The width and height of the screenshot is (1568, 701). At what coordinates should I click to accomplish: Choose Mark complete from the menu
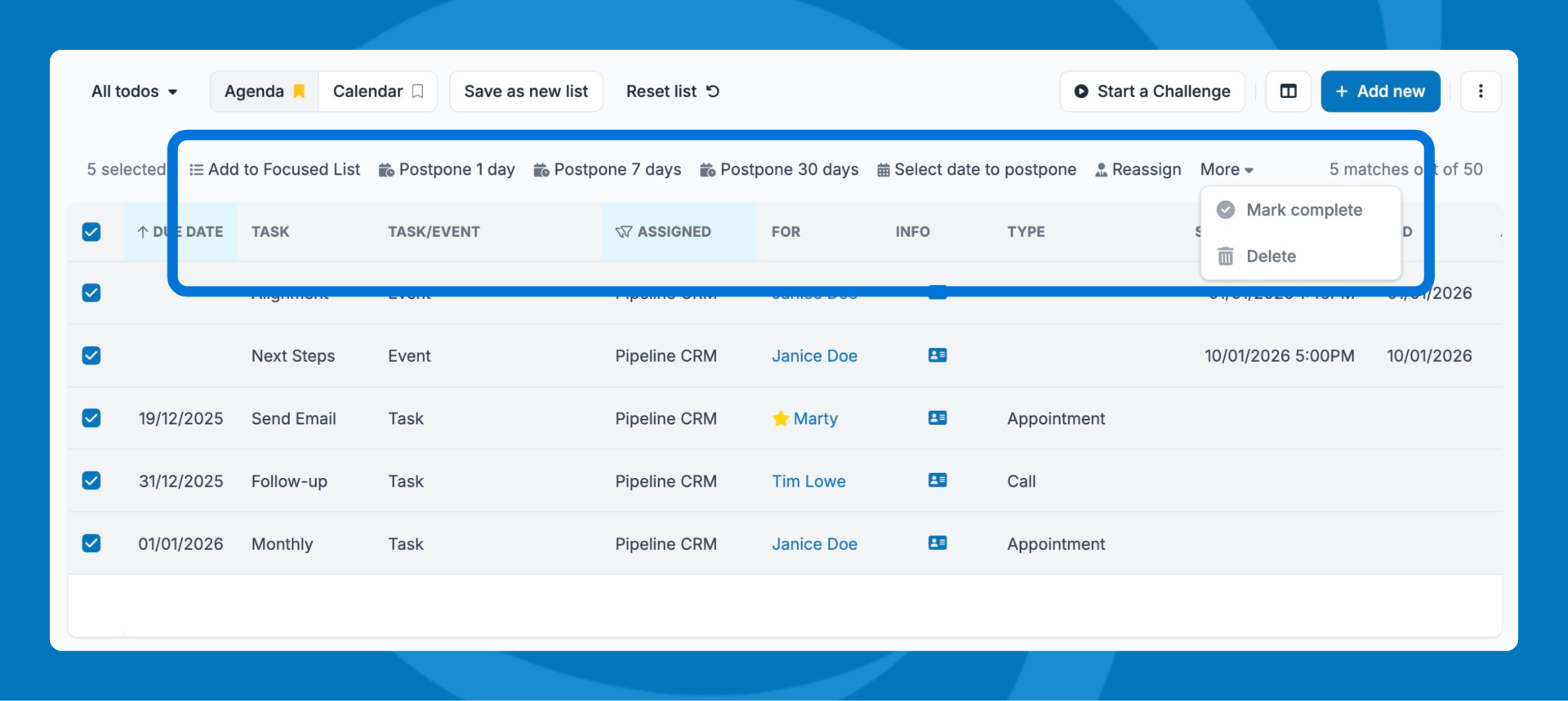coord(1303,210)
